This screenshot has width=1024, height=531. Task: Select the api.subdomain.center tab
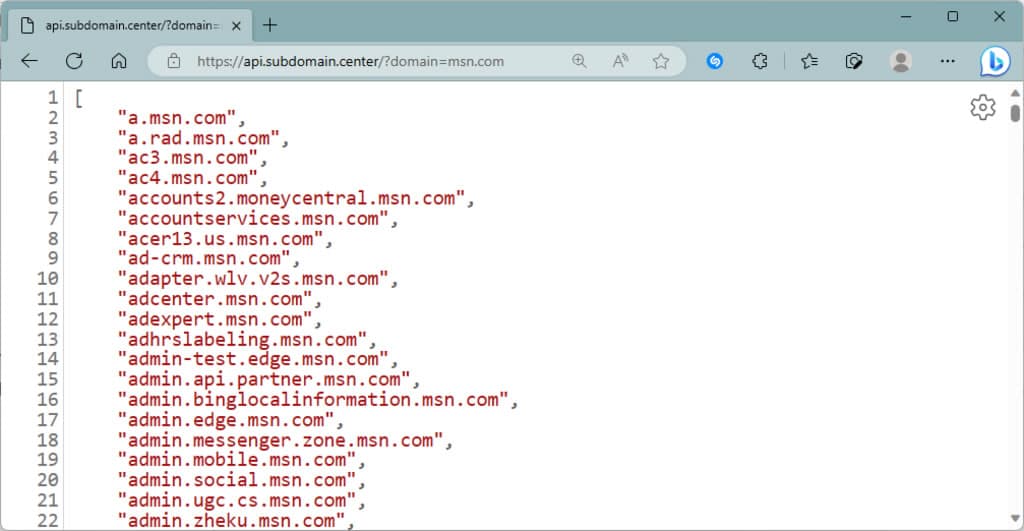click(129, 26)
